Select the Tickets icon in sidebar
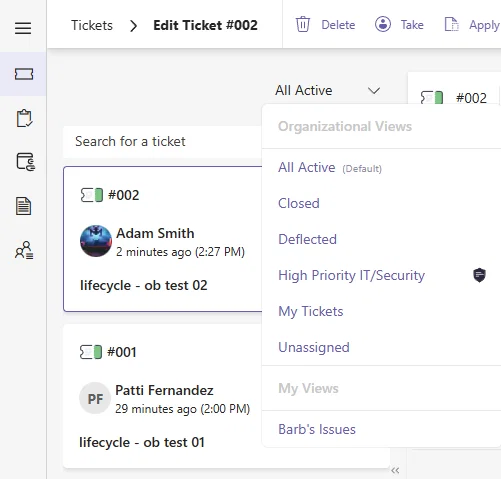The width and height of the screenshot is (501, 479). [24, 74]
